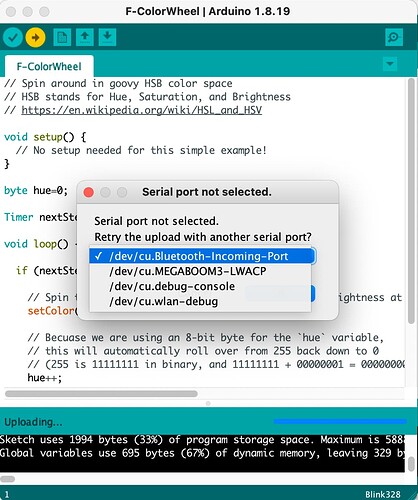Image resolution: width=418 pixels, height=500 pixels.
Task: Expand the tab menu dropdown arrow
Action: point(390,63)
